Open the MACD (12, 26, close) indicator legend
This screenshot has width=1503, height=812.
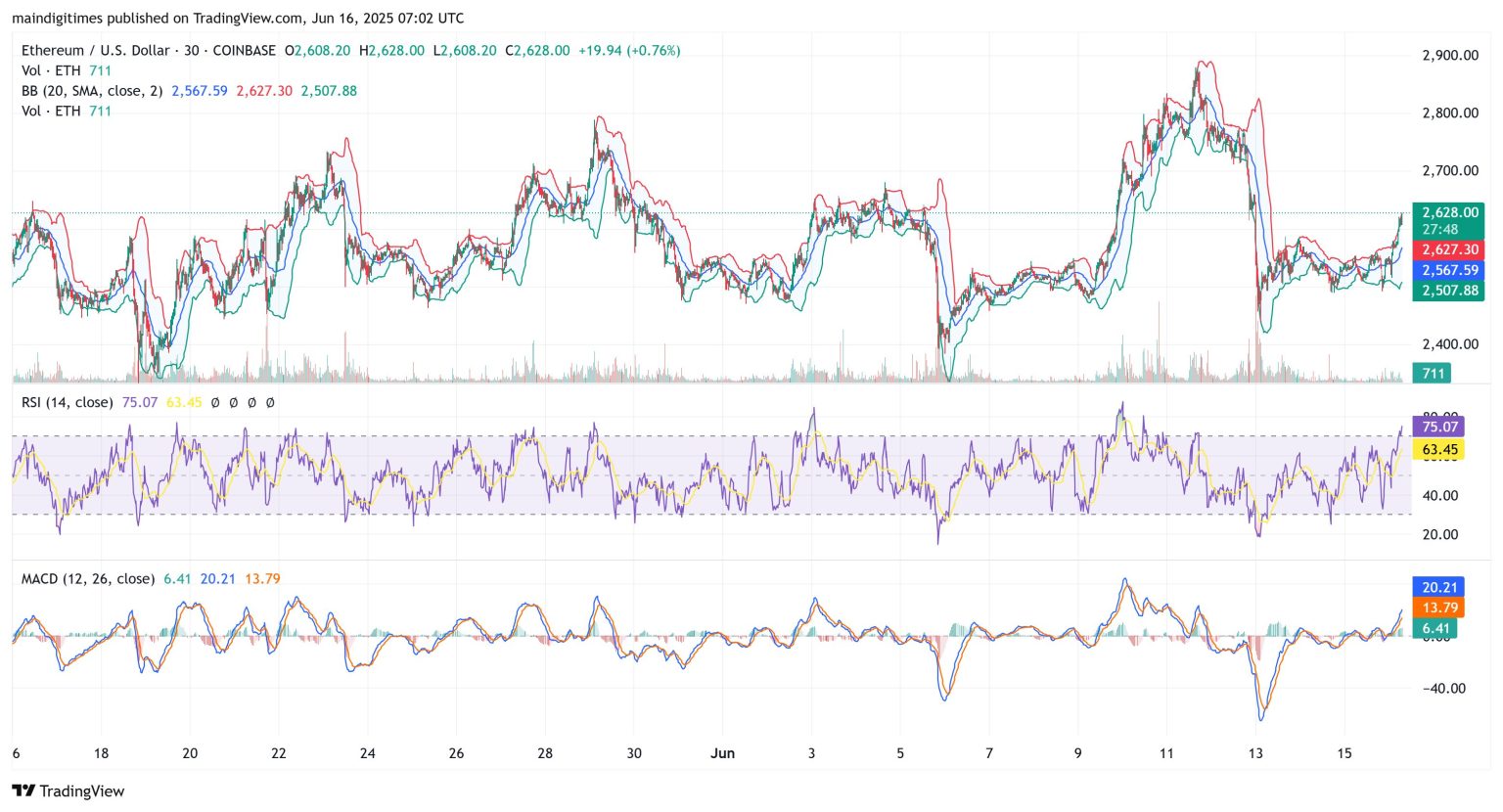[88, 578]
